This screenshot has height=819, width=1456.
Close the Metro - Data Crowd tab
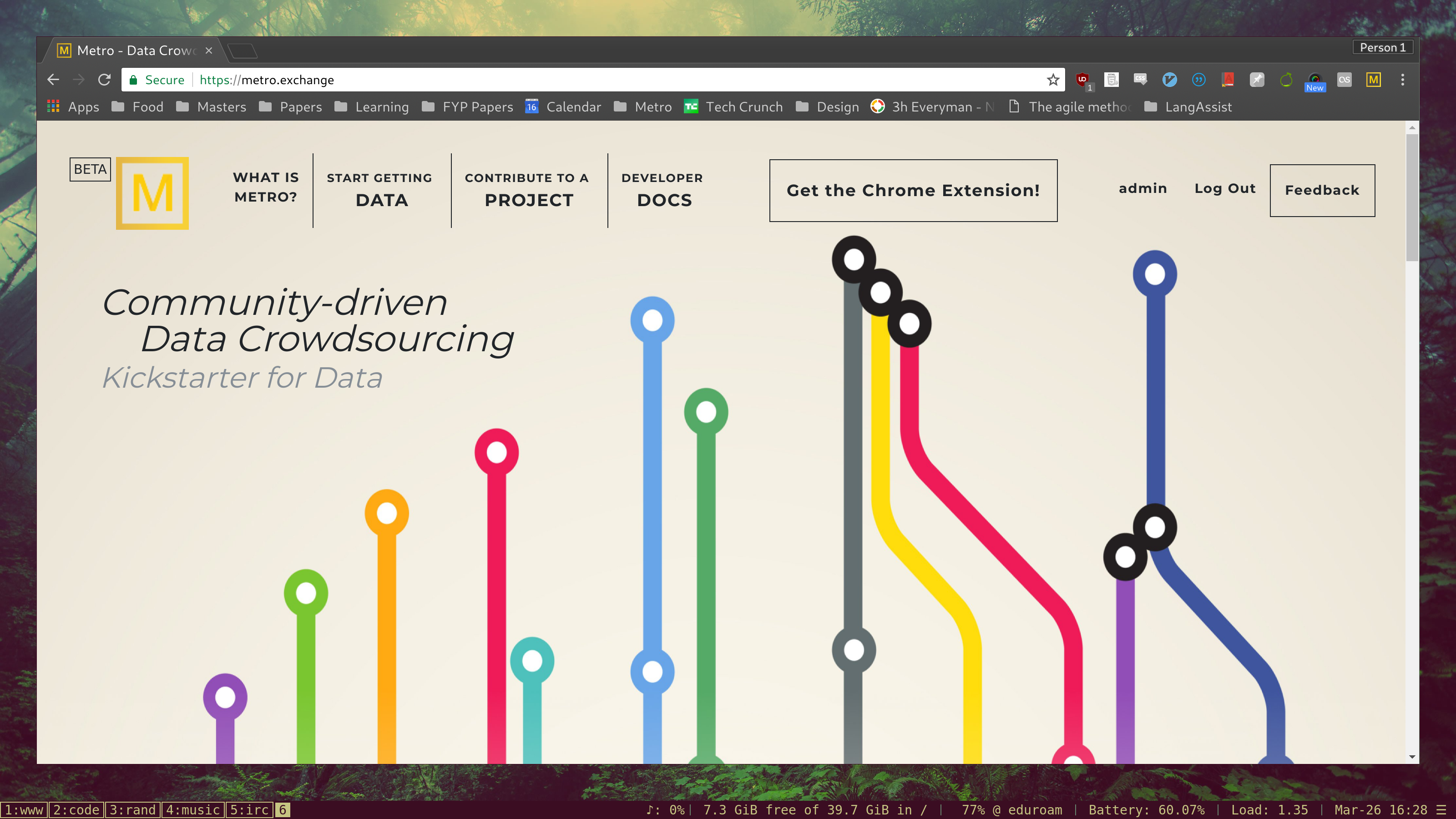[x=209, y=51]
